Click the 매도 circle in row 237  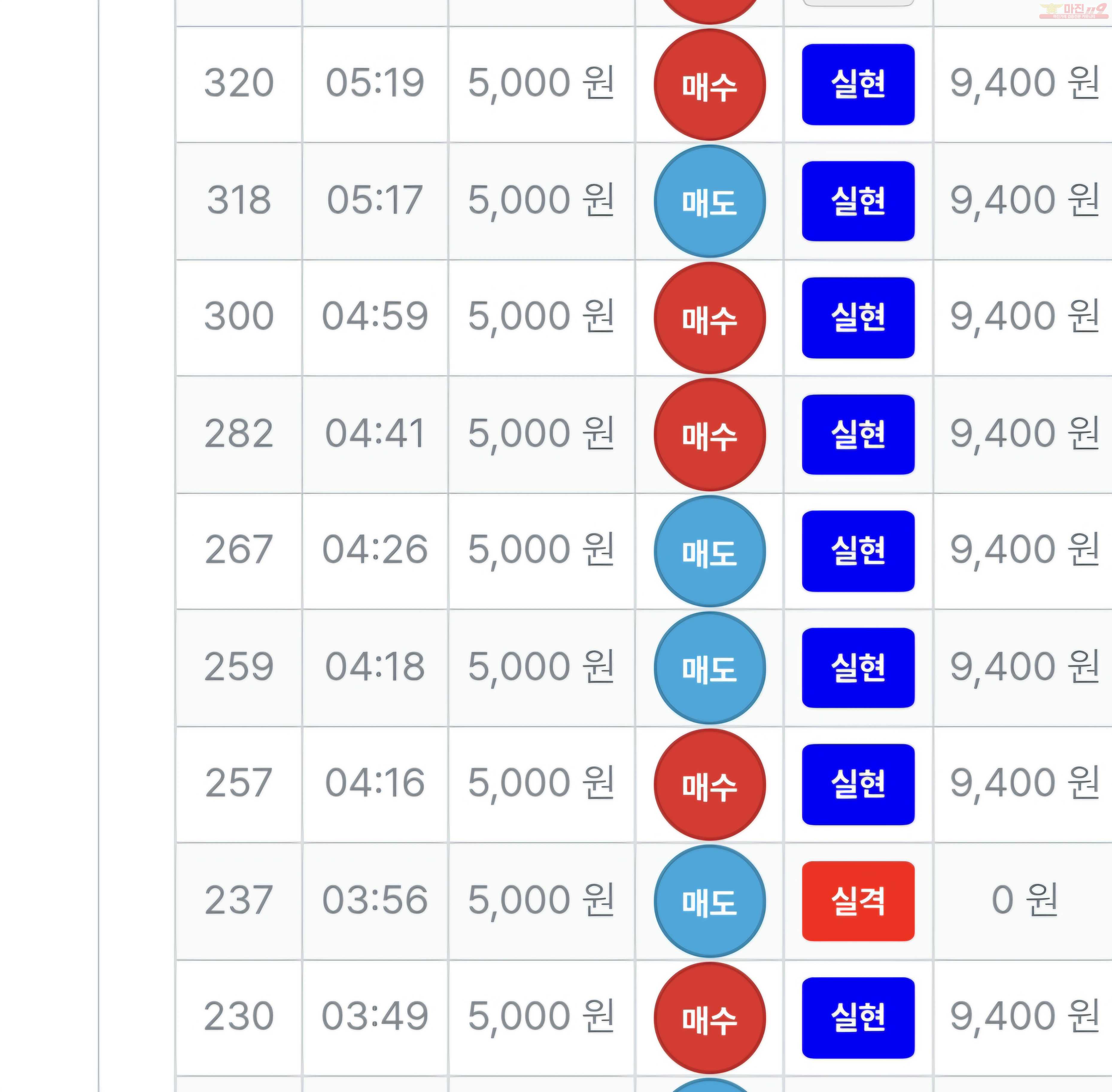tap(710, 901)
